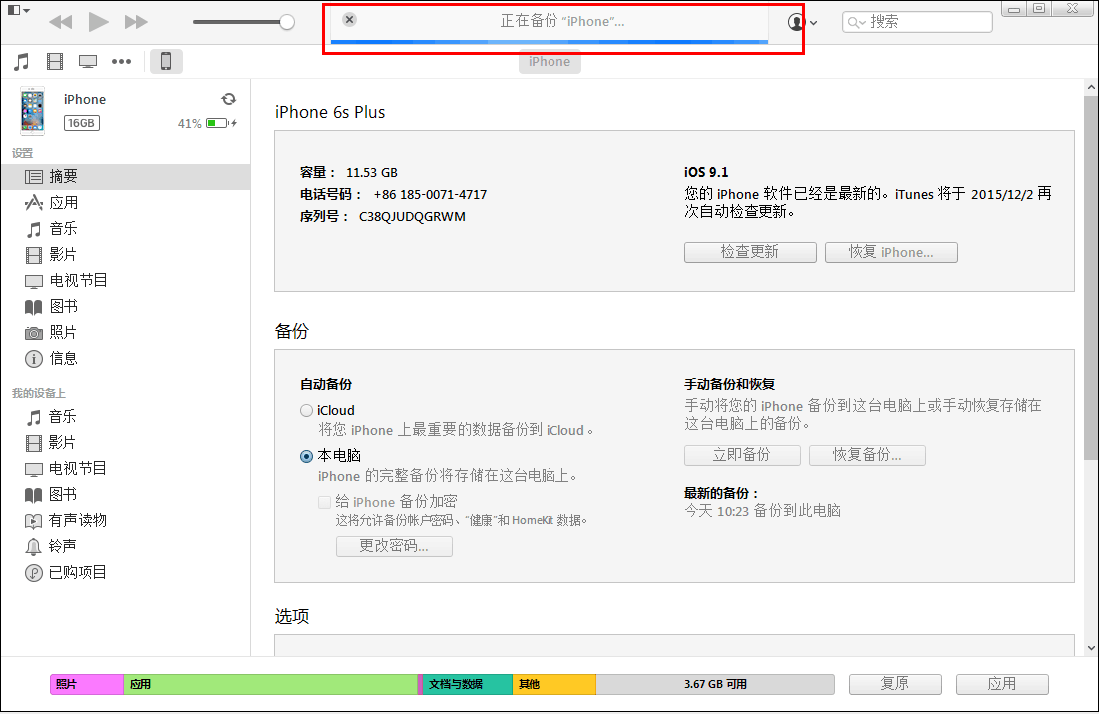Click the iPhone tab label
Image resolution: width=1099 pixels, height=714 pixels.
click(550, 62)
